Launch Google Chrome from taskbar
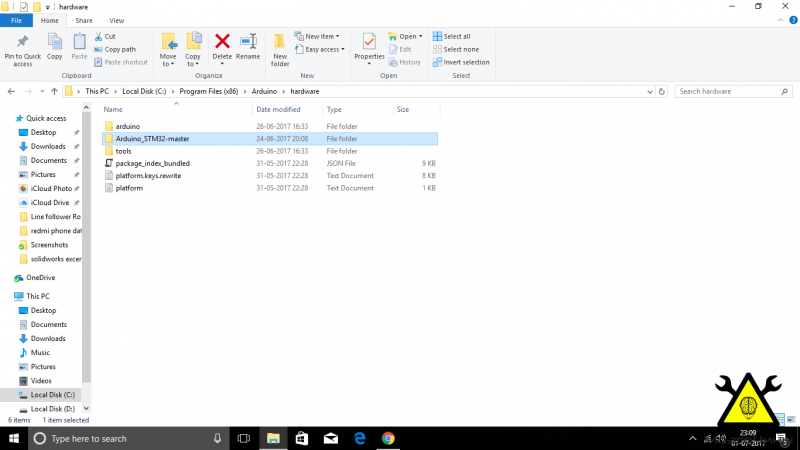Viewport: 800px width, 450px height. [388, 438]
